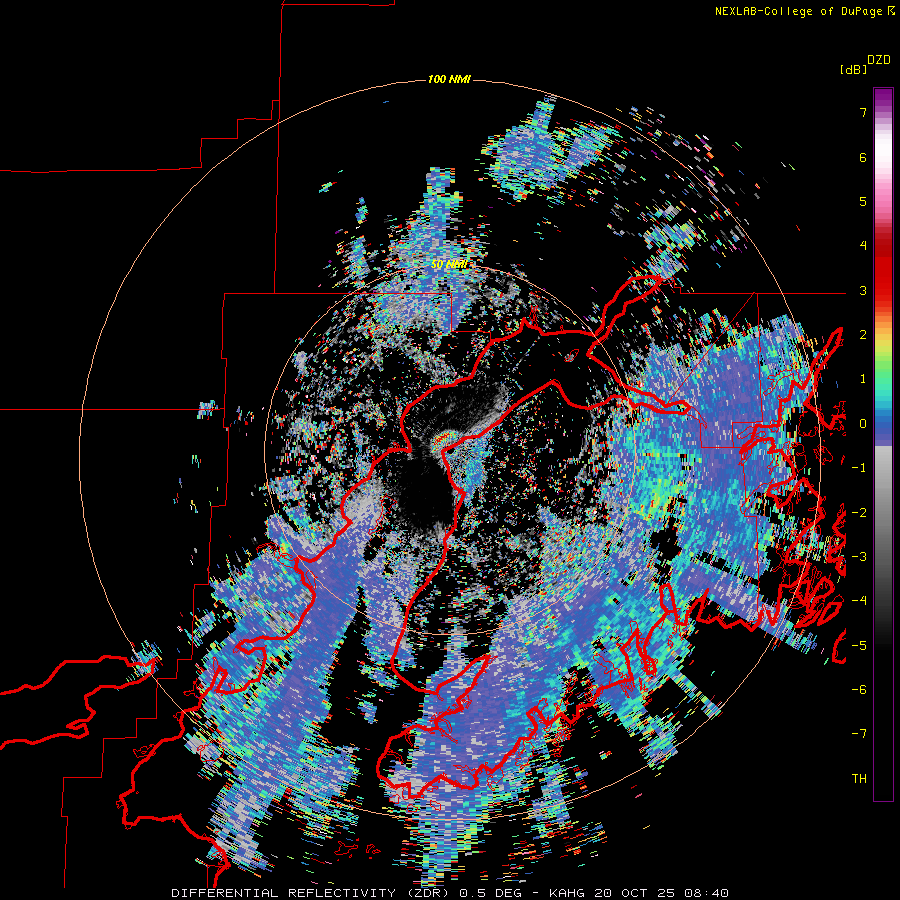The height and width of the screenshot is (900, 900).
Task: Click the -7 dB legend tick label
Action: (859, 734)
